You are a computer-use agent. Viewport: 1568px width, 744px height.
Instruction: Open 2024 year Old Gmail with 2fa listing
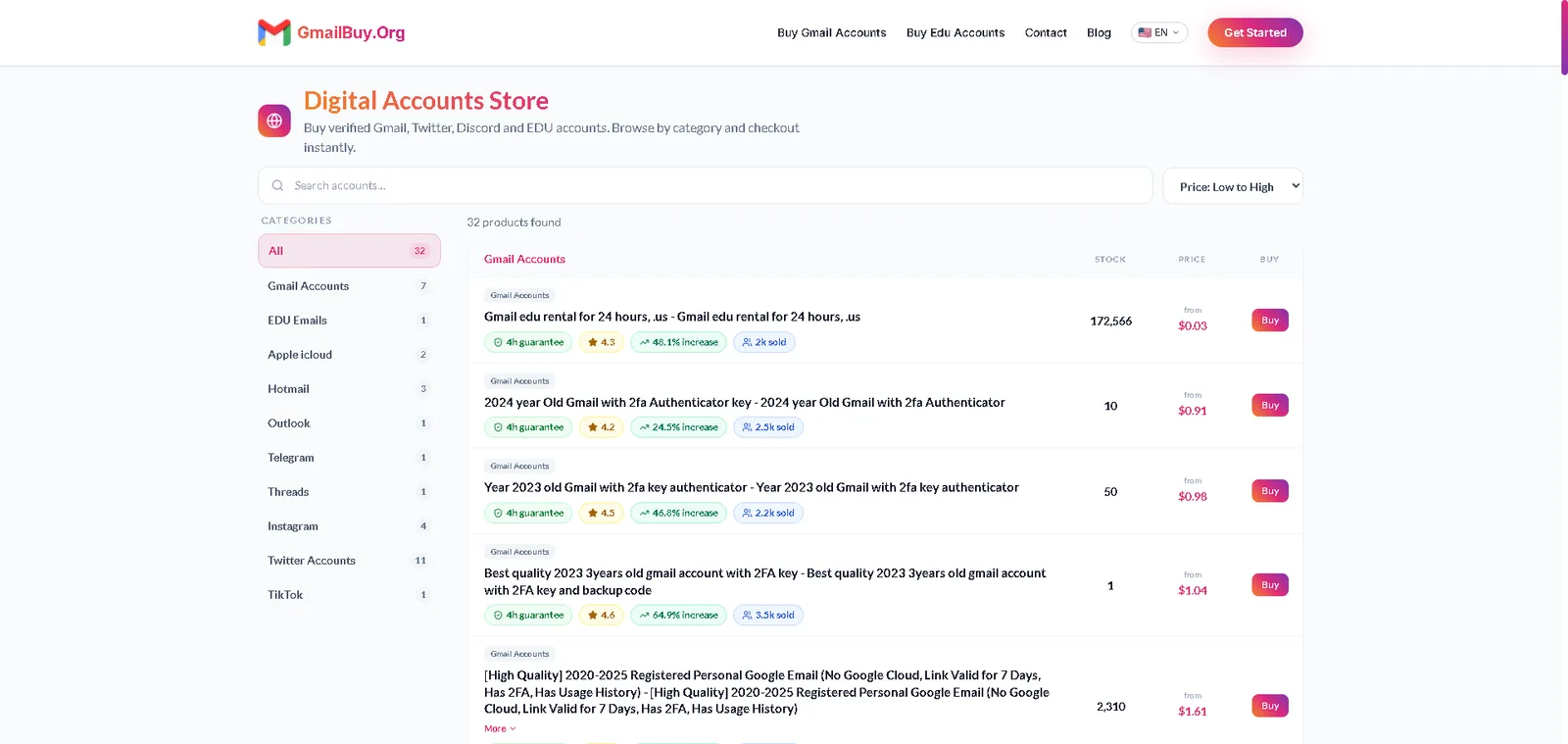pos(745,402)
